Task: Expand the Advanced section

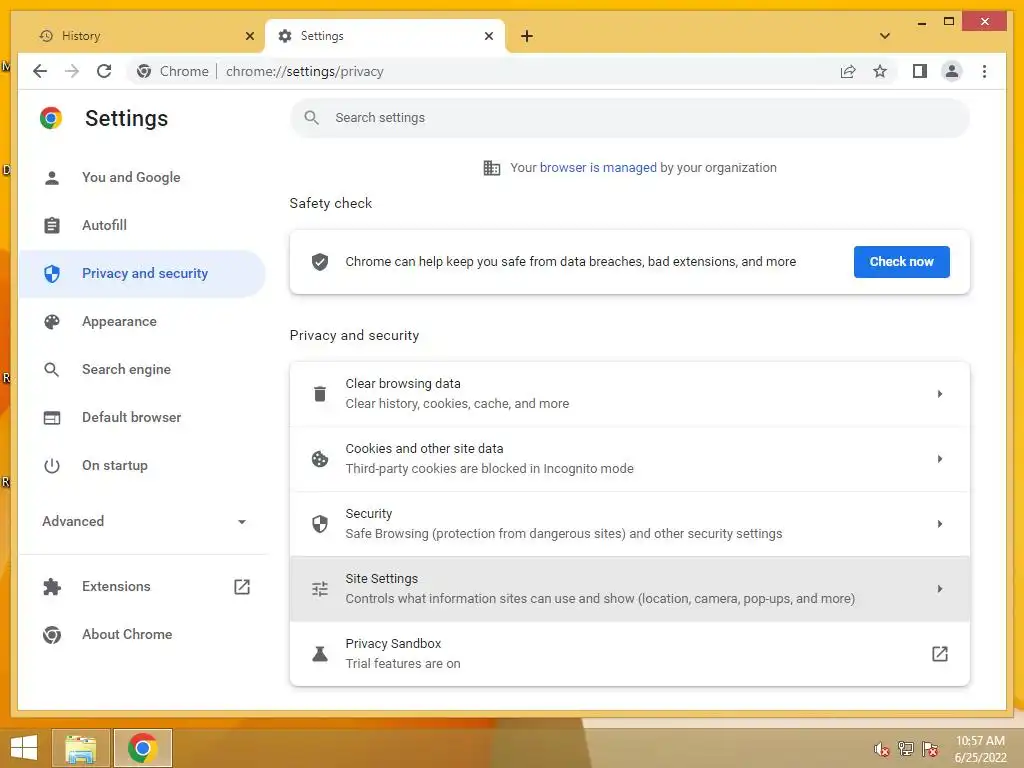Action: [x=142, y=521]
